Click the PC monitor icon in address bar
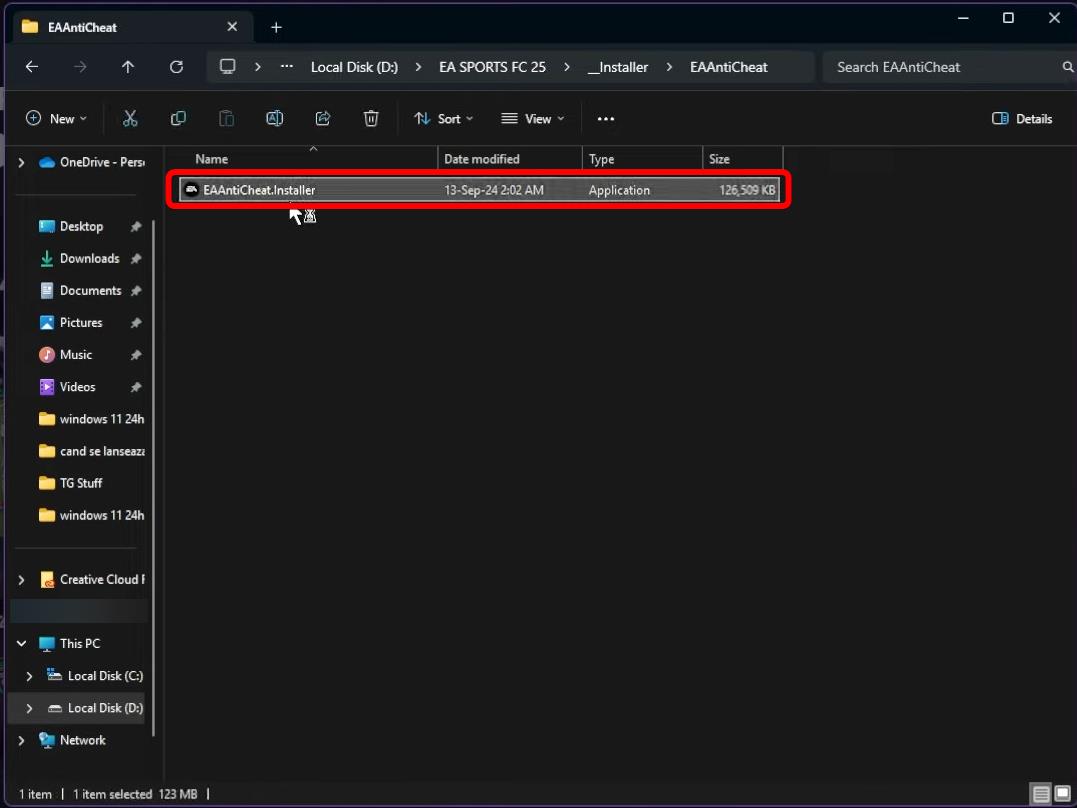Image resolution: width=1077 pixels, height=808 pixels. 227,67
